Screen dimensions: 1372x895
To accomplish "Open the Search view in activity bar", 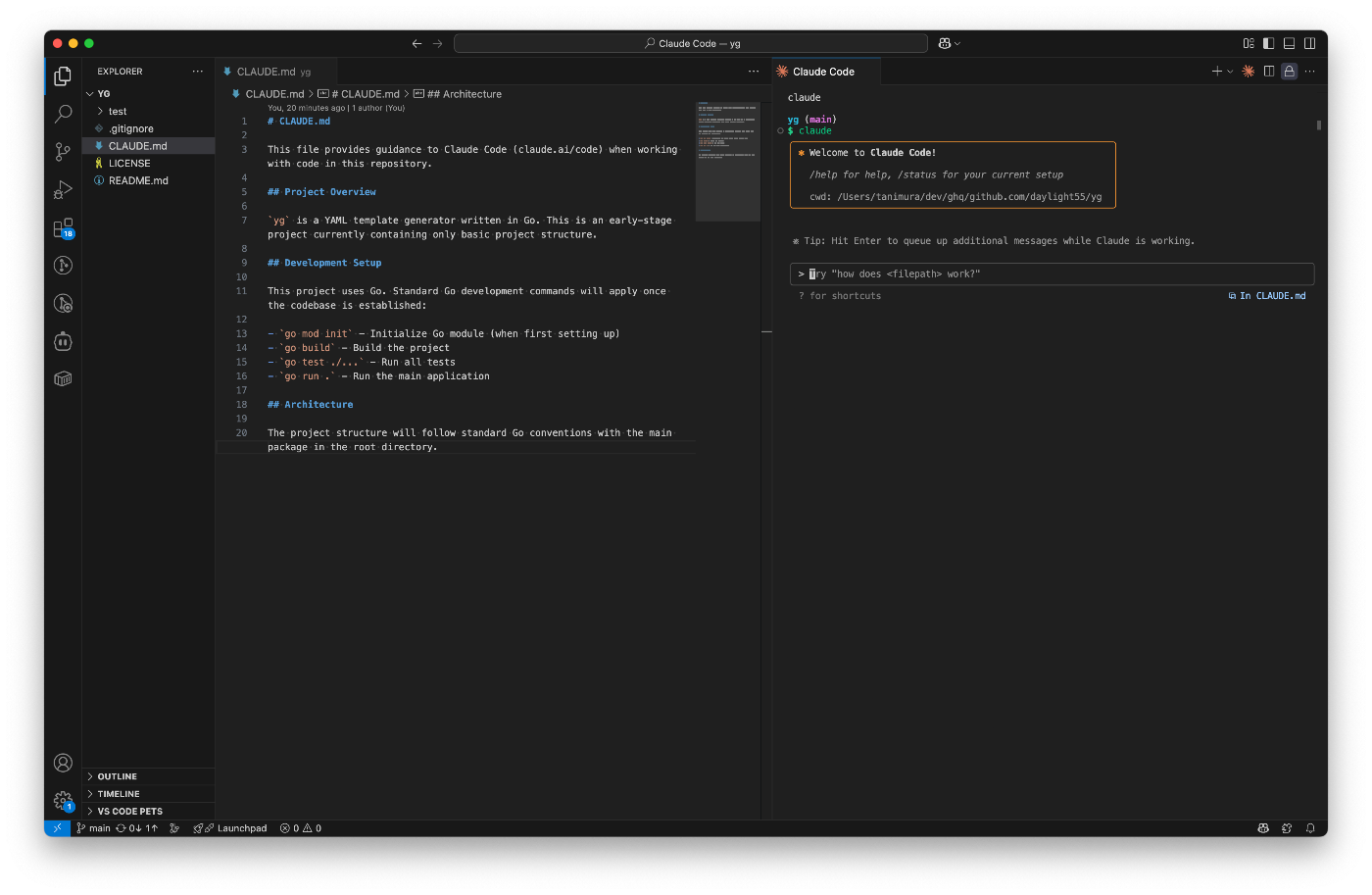I will click(63, 114).
